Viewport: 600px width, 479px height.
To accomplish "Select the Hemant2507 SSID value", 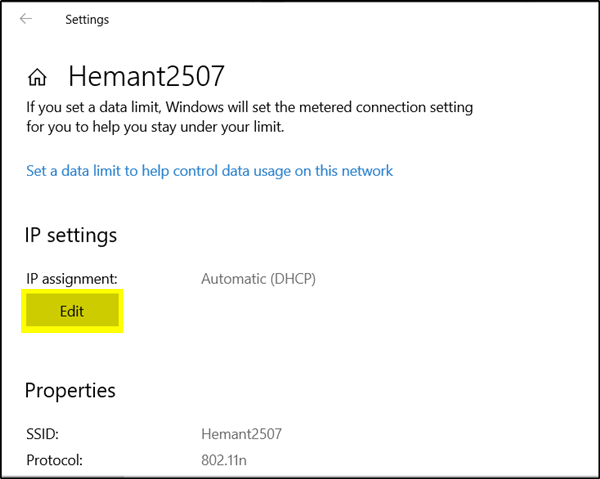I will coord(241,434).
